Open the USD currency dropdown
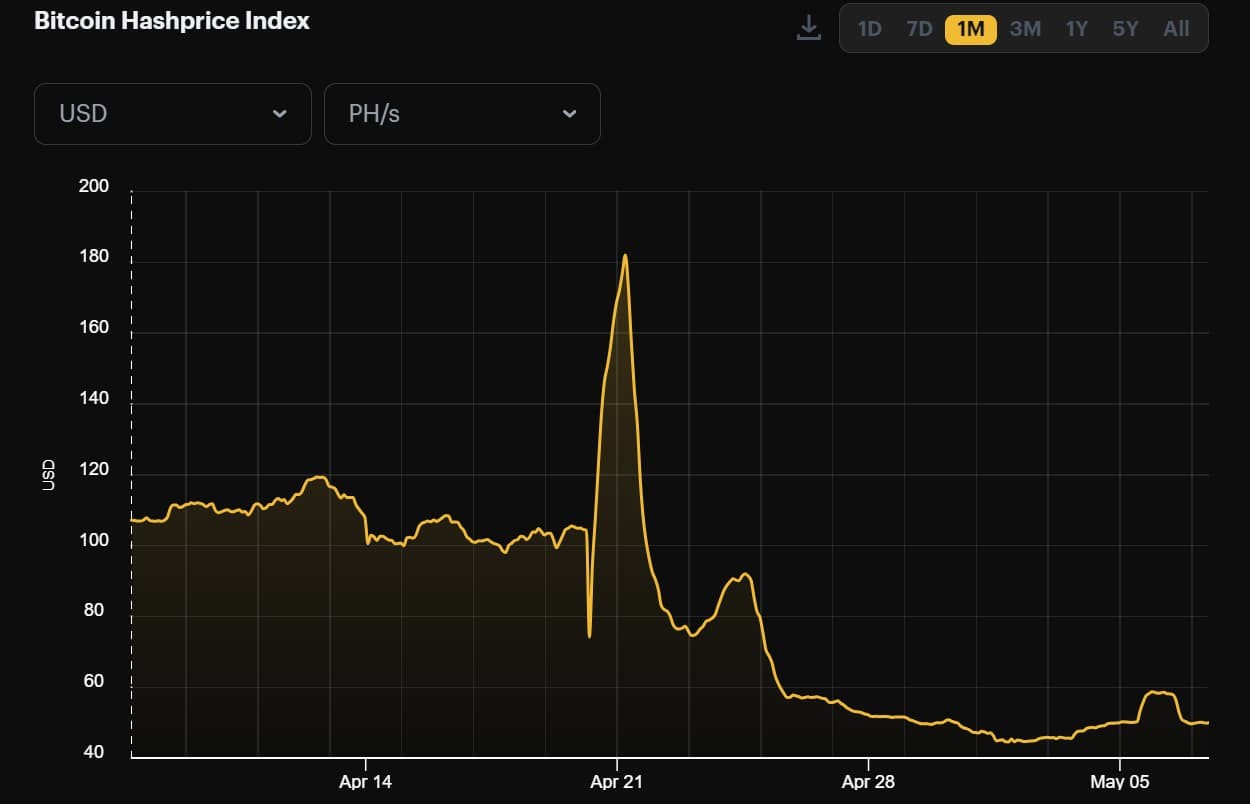1250x804 pixels. [x=172, y=114]
